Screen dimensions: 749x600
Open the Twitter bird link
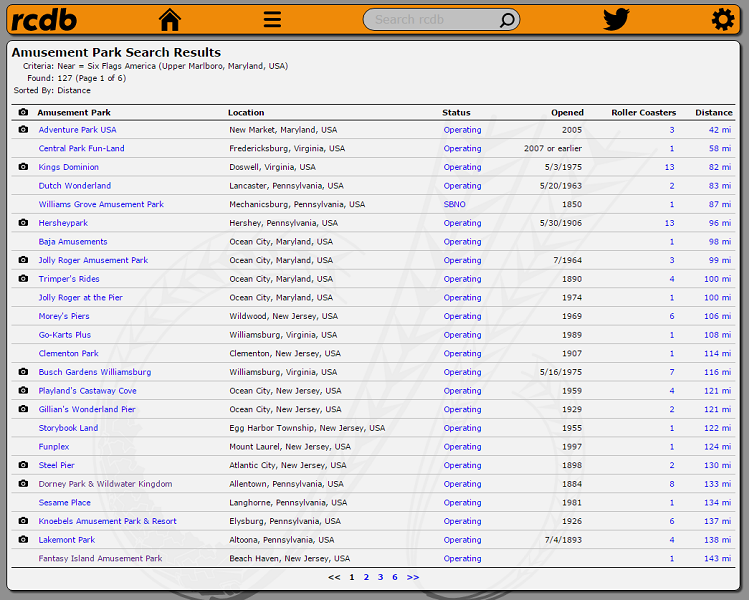[616, 20]
